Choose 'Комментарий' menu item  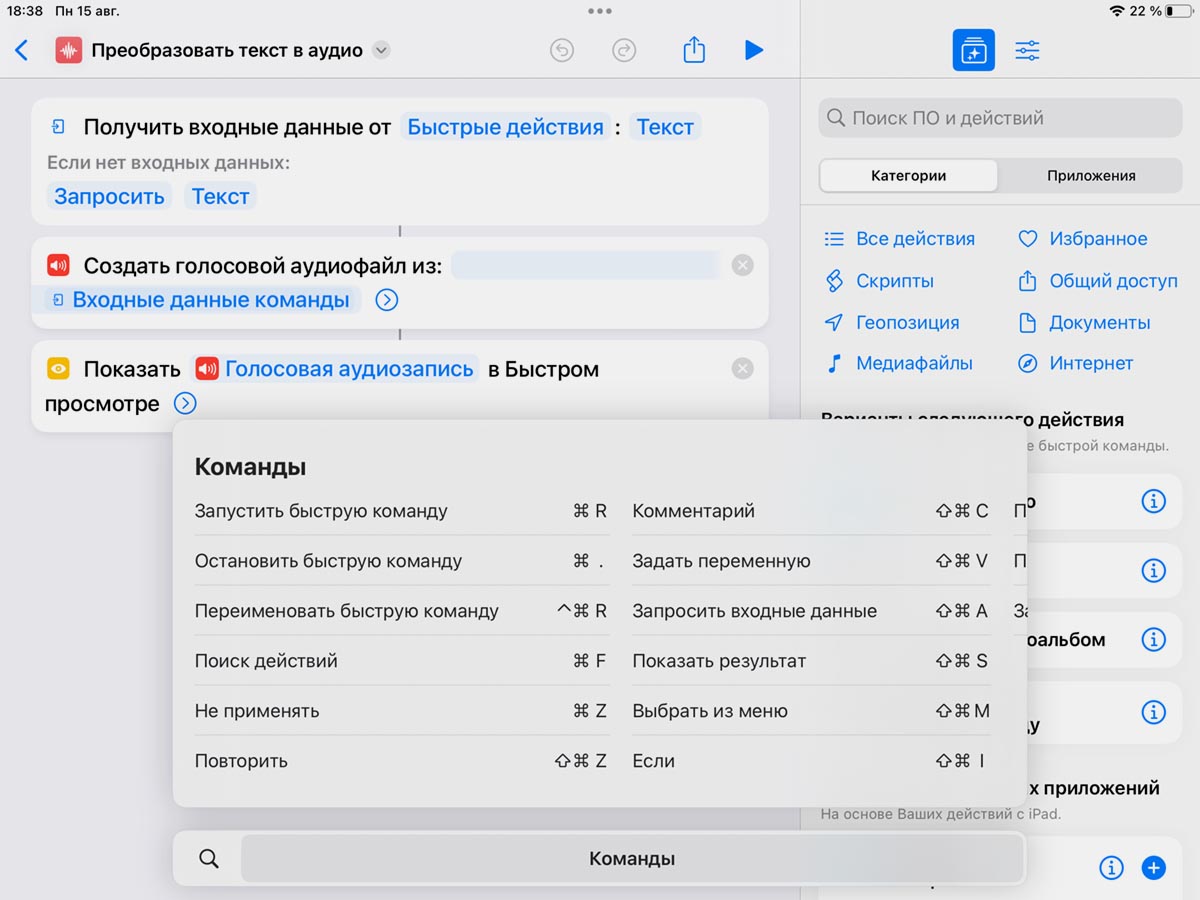point(811,511)
